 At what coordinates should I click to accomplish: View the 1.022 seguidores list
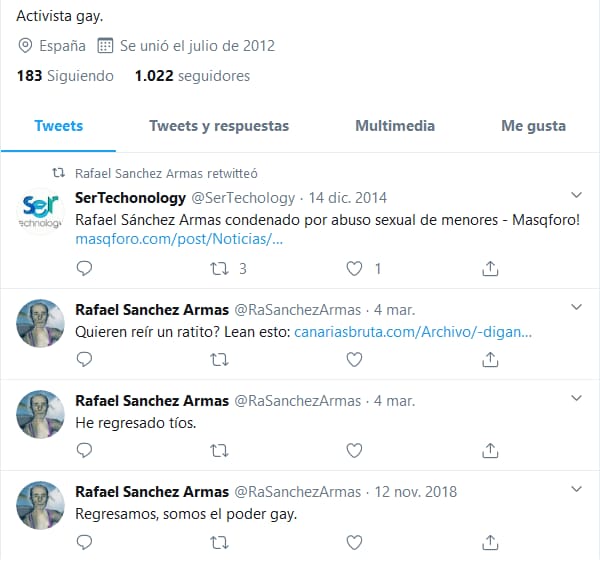192,76
